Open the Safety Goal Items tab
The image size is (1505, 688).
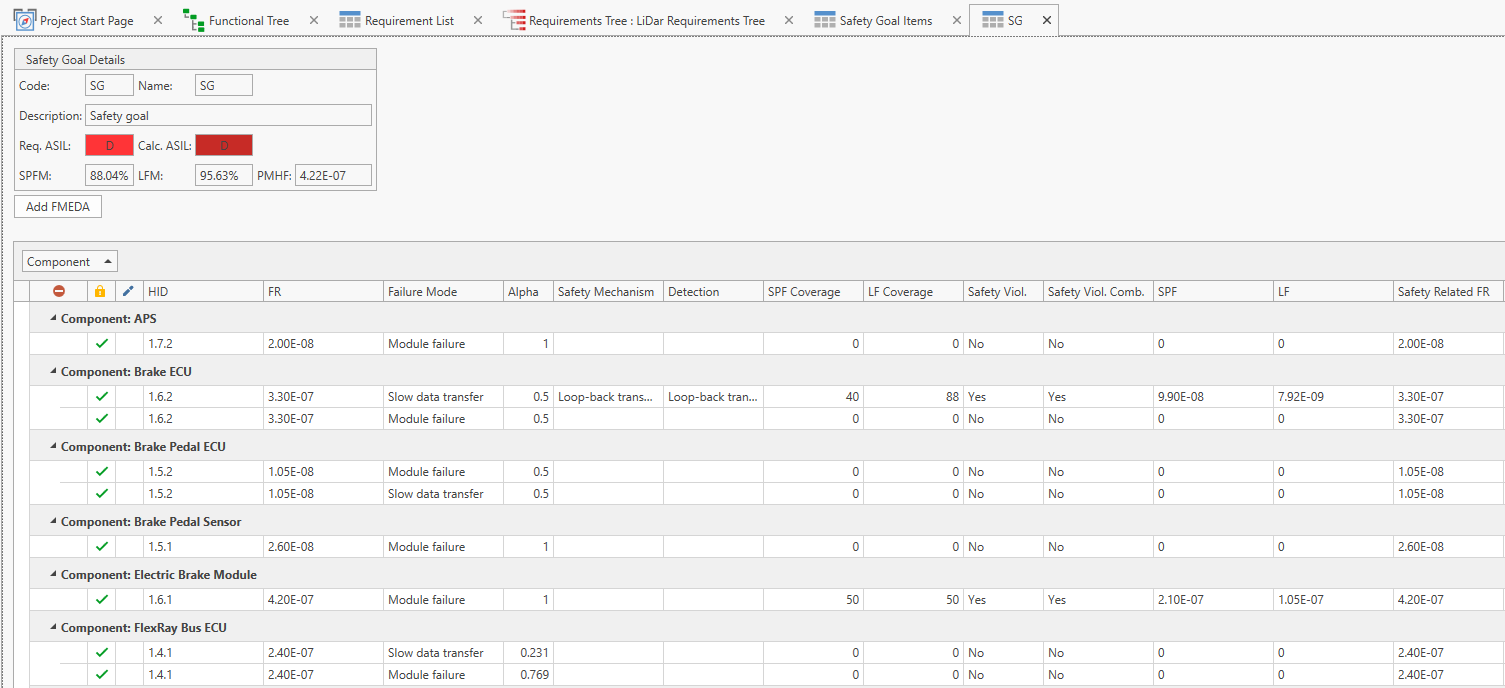tap(885, 20)
